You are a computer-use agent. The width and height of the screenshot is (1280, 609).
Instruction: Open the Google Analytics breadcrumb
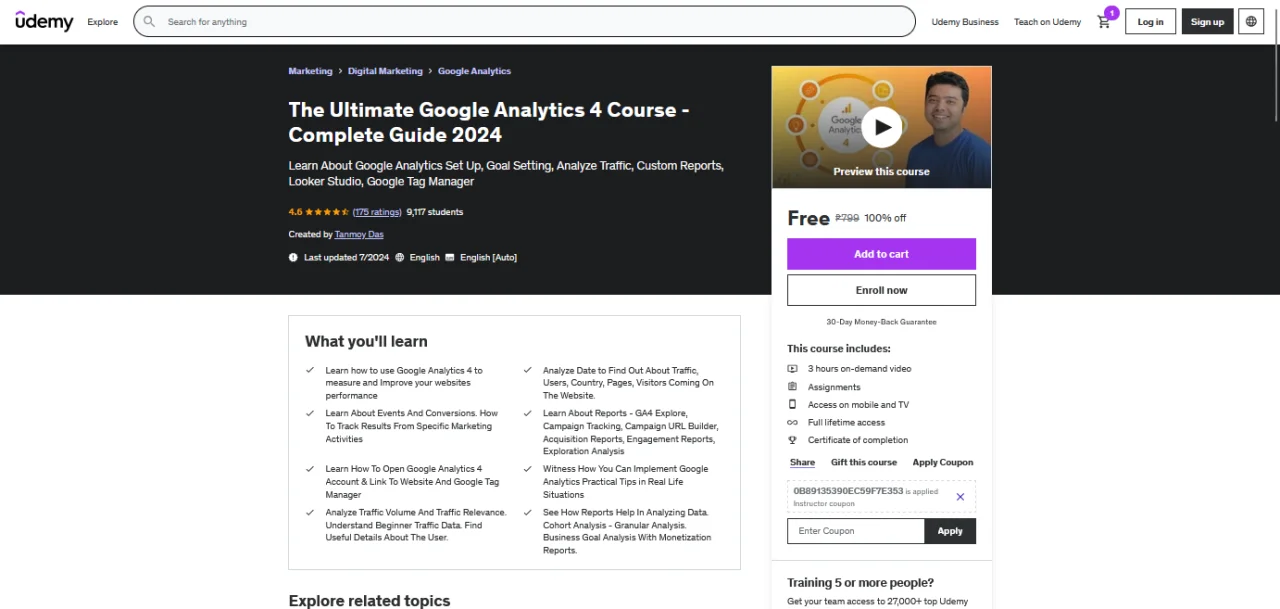click(x=474, y=71)
